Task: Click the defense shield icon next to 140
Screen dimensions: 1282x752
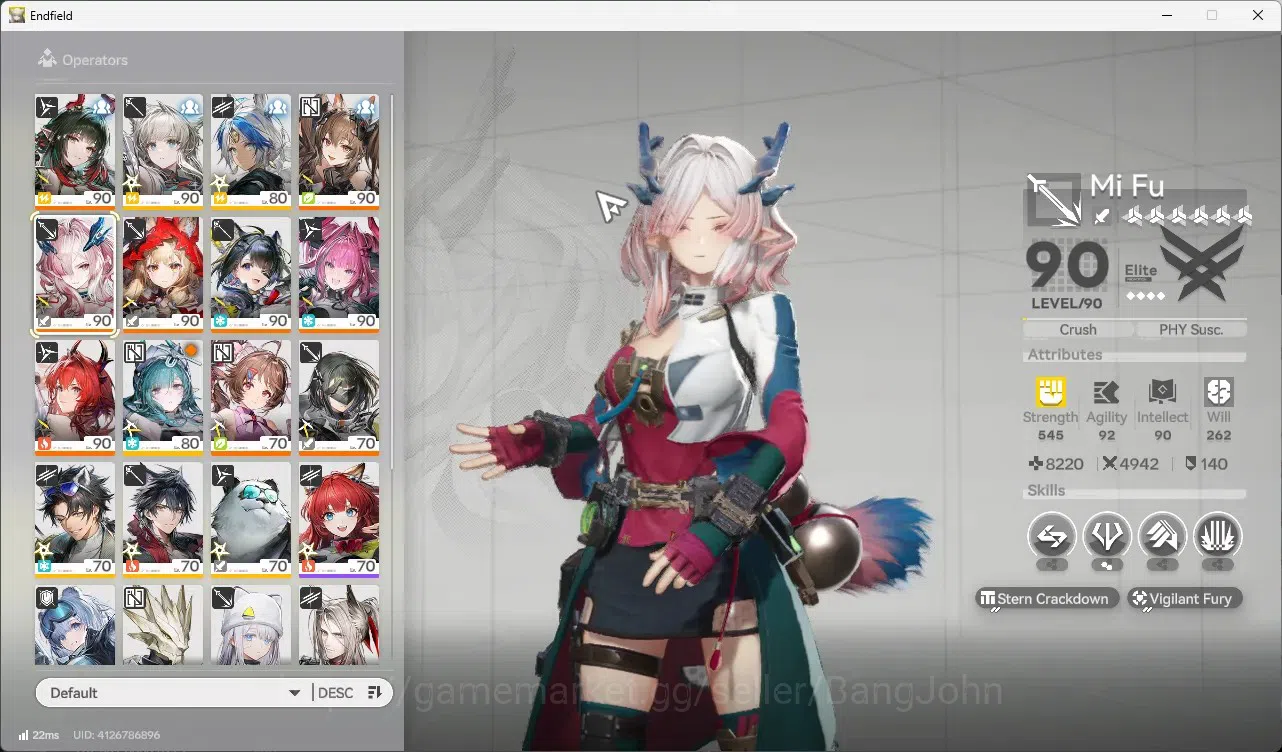Action: [1191, 464]
